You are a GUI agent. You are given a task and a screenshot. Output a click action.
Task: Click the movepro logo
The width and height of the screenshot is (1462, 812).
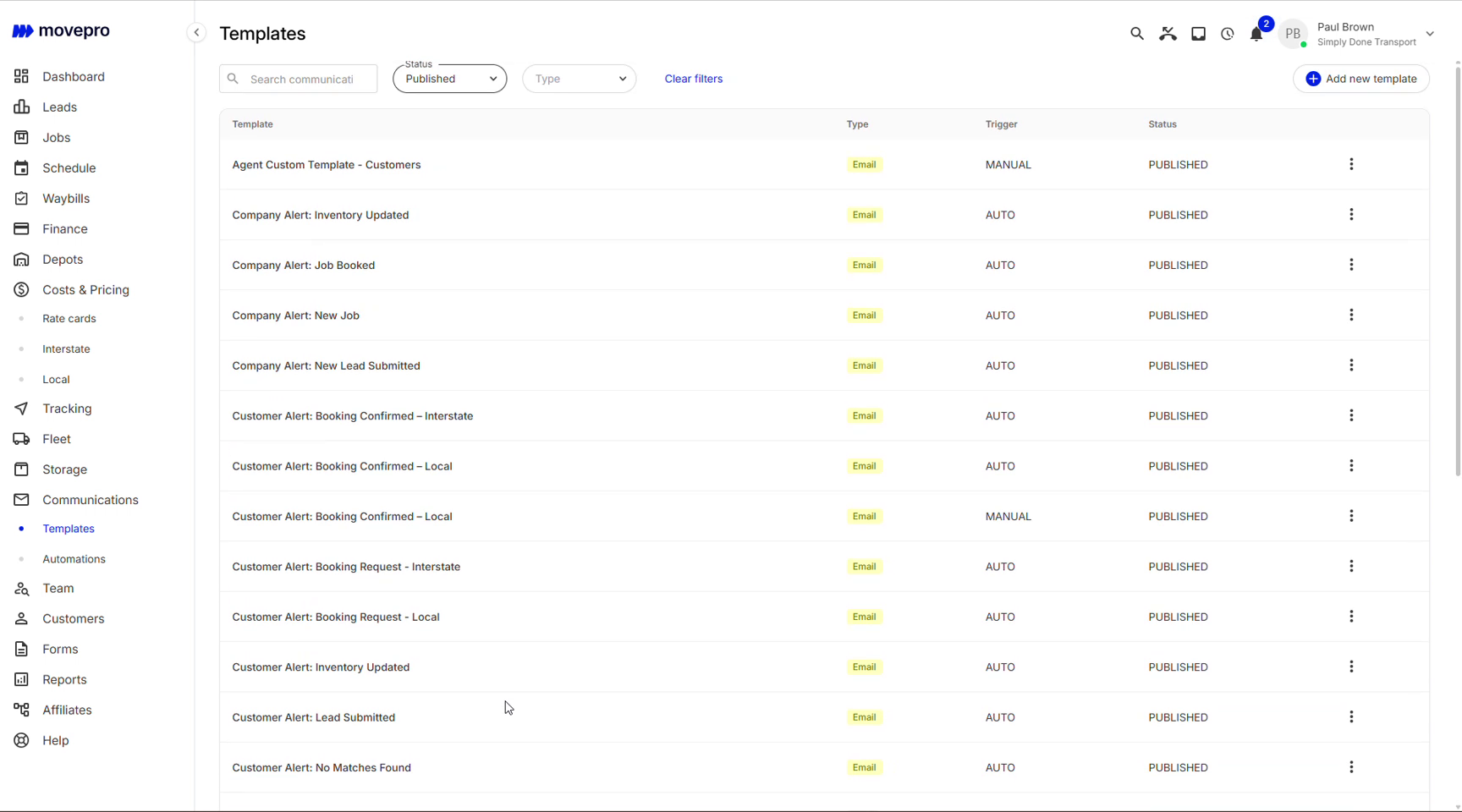tap(61, 30)
